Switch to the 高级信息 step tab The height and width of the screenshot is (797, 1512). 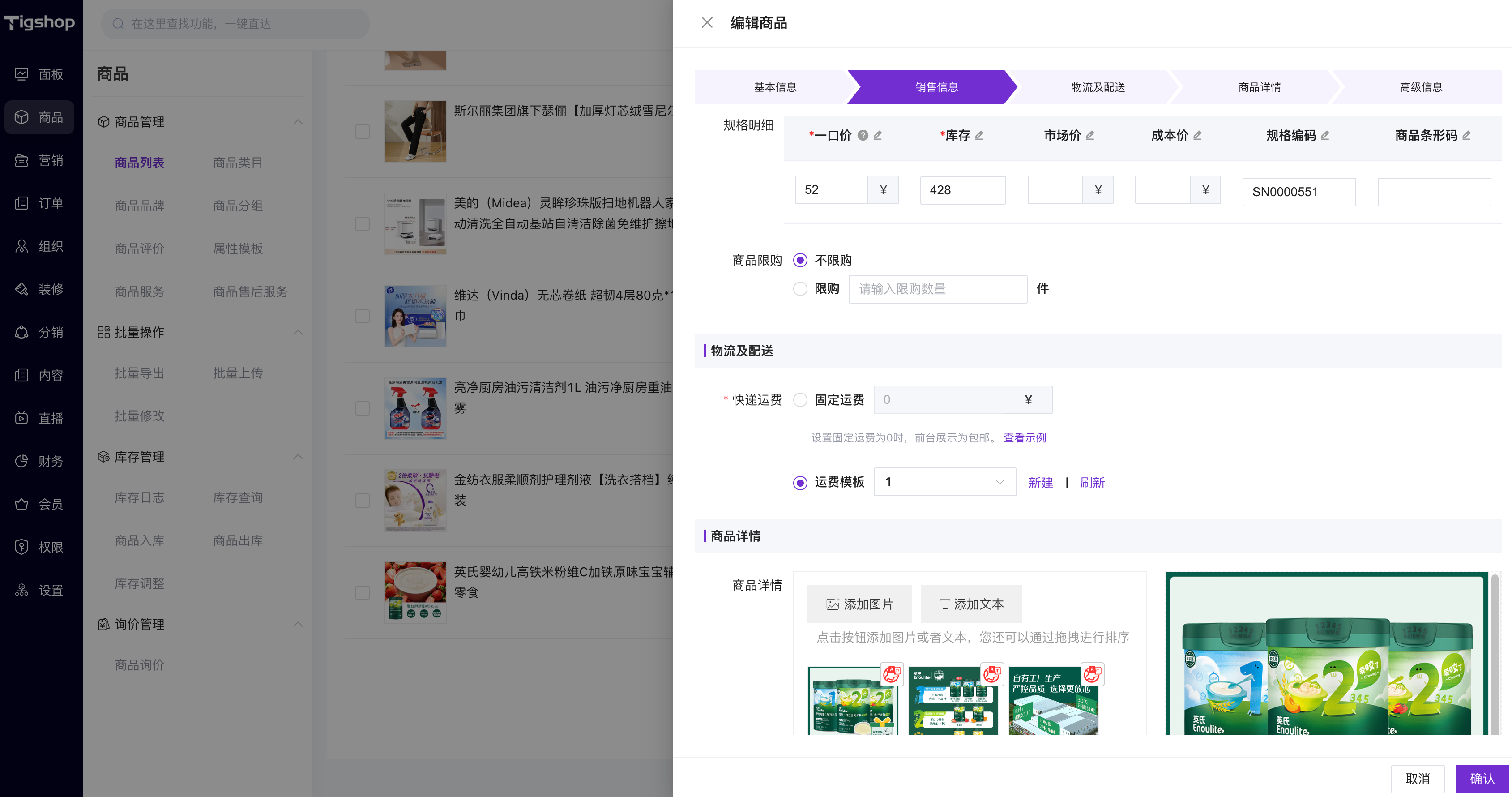click(x=1420, y=87)
